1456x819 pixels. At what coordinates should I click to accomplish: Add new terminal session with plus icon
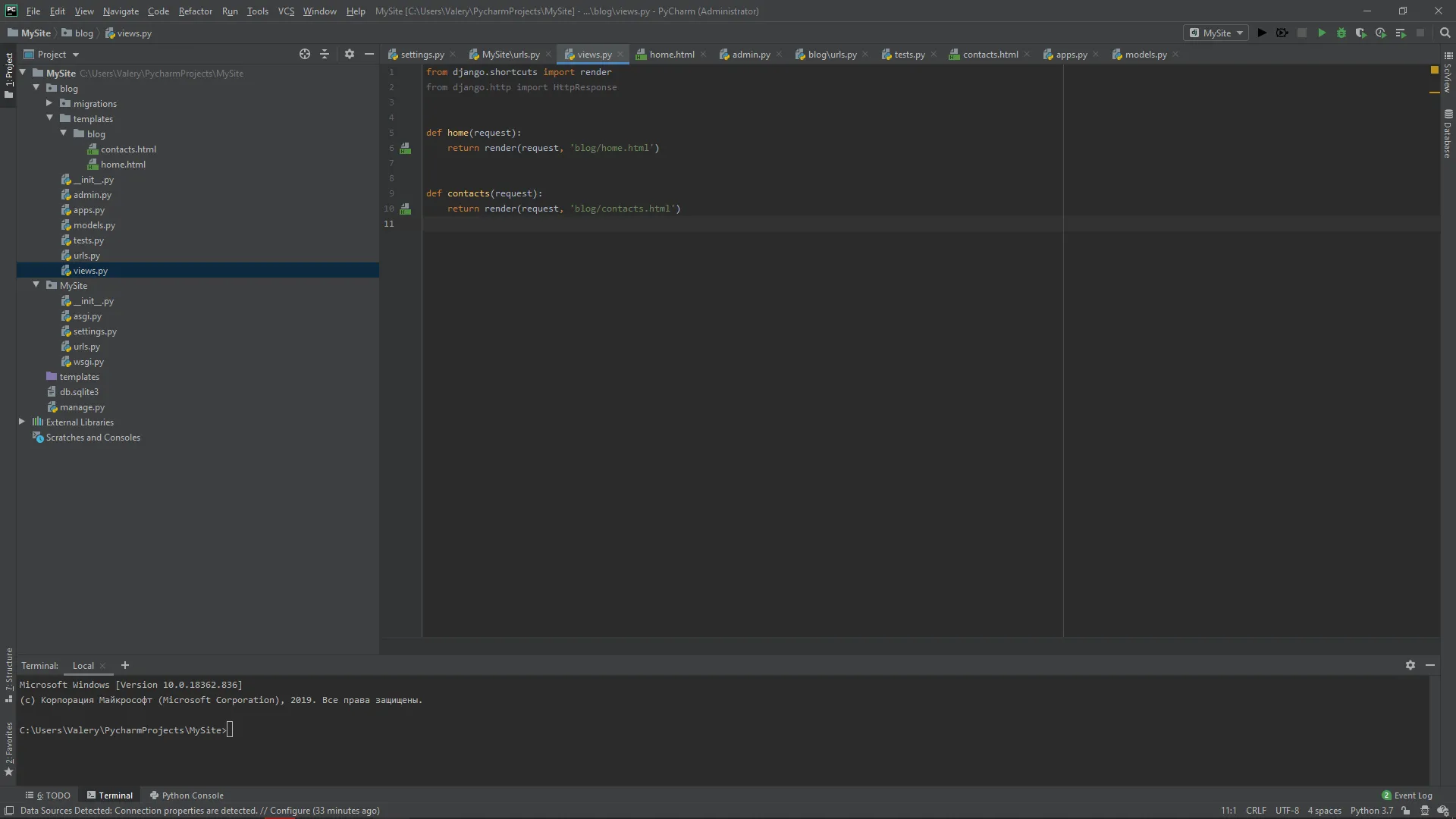[125, 665]
